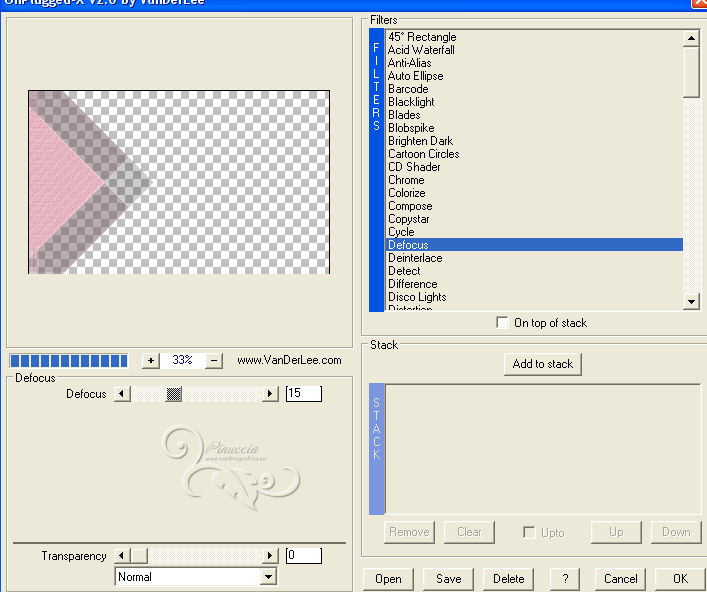
Task: Click the zoom in plus button
Action: click(151, 360)
